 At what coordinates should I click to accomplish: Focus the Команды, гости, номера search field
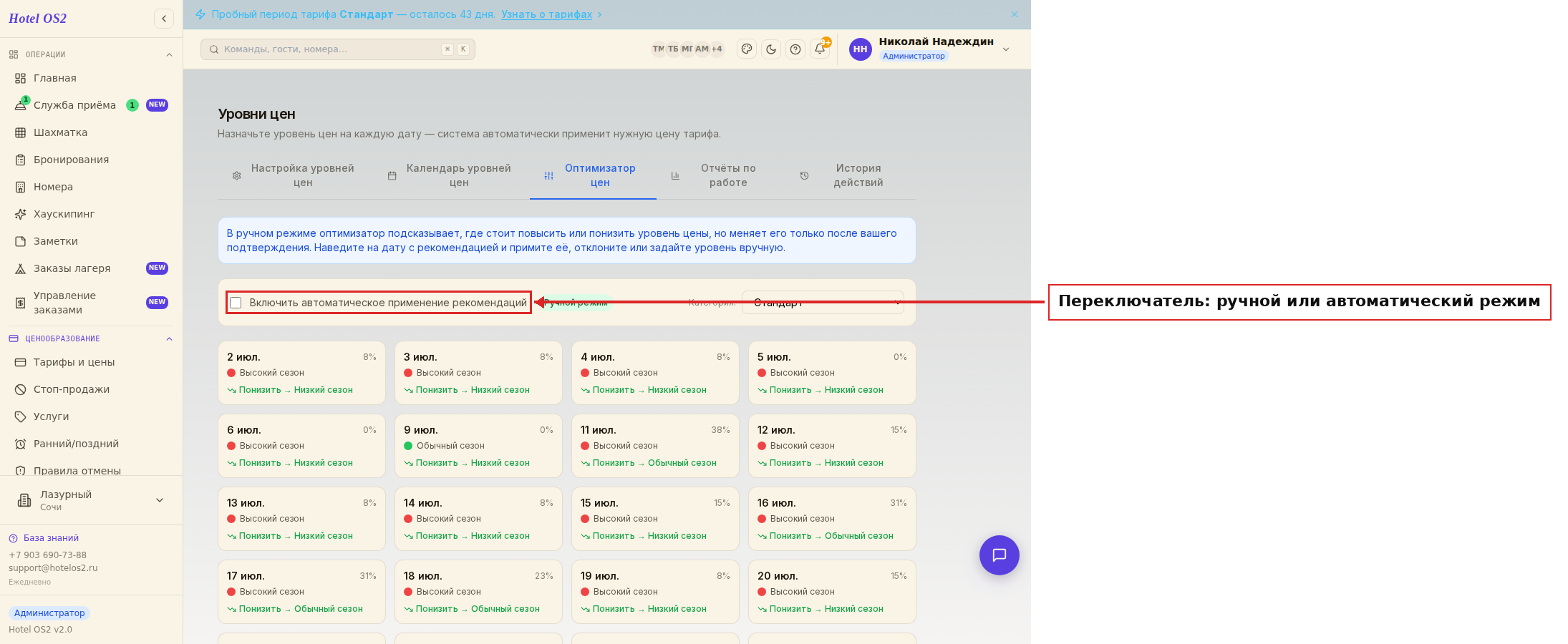point(338,49)
